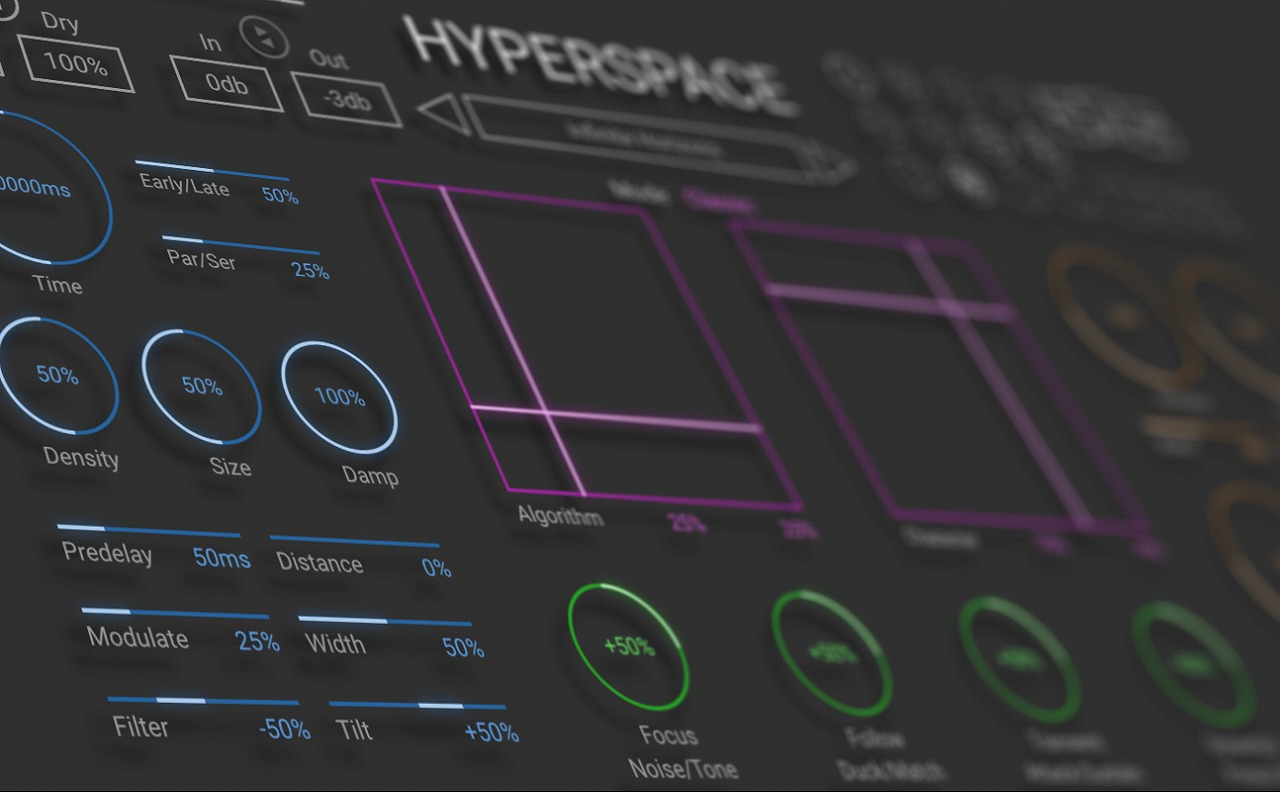Adjust the Predelay 50ms slider
Viewport: 1280px width, 792px height.
(x=147, y=530)
